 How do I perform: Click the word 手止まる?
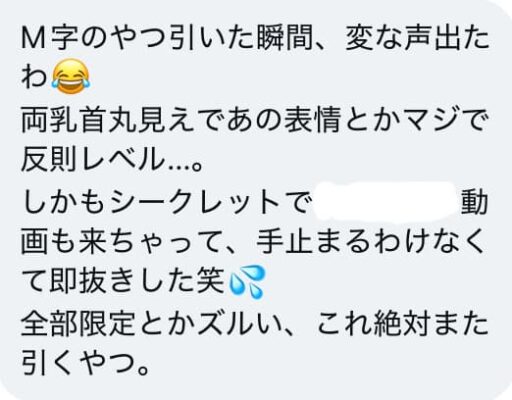313,242
